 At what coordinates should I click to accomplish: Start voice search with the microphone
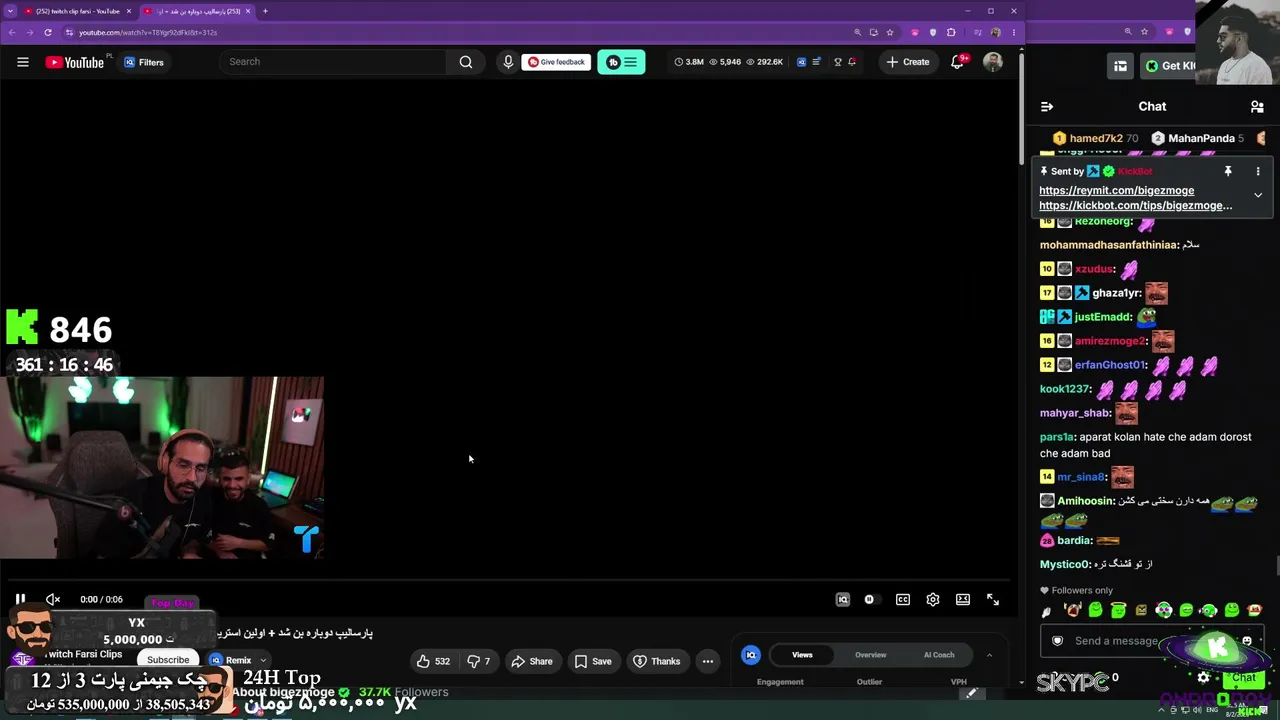[508, 62]
